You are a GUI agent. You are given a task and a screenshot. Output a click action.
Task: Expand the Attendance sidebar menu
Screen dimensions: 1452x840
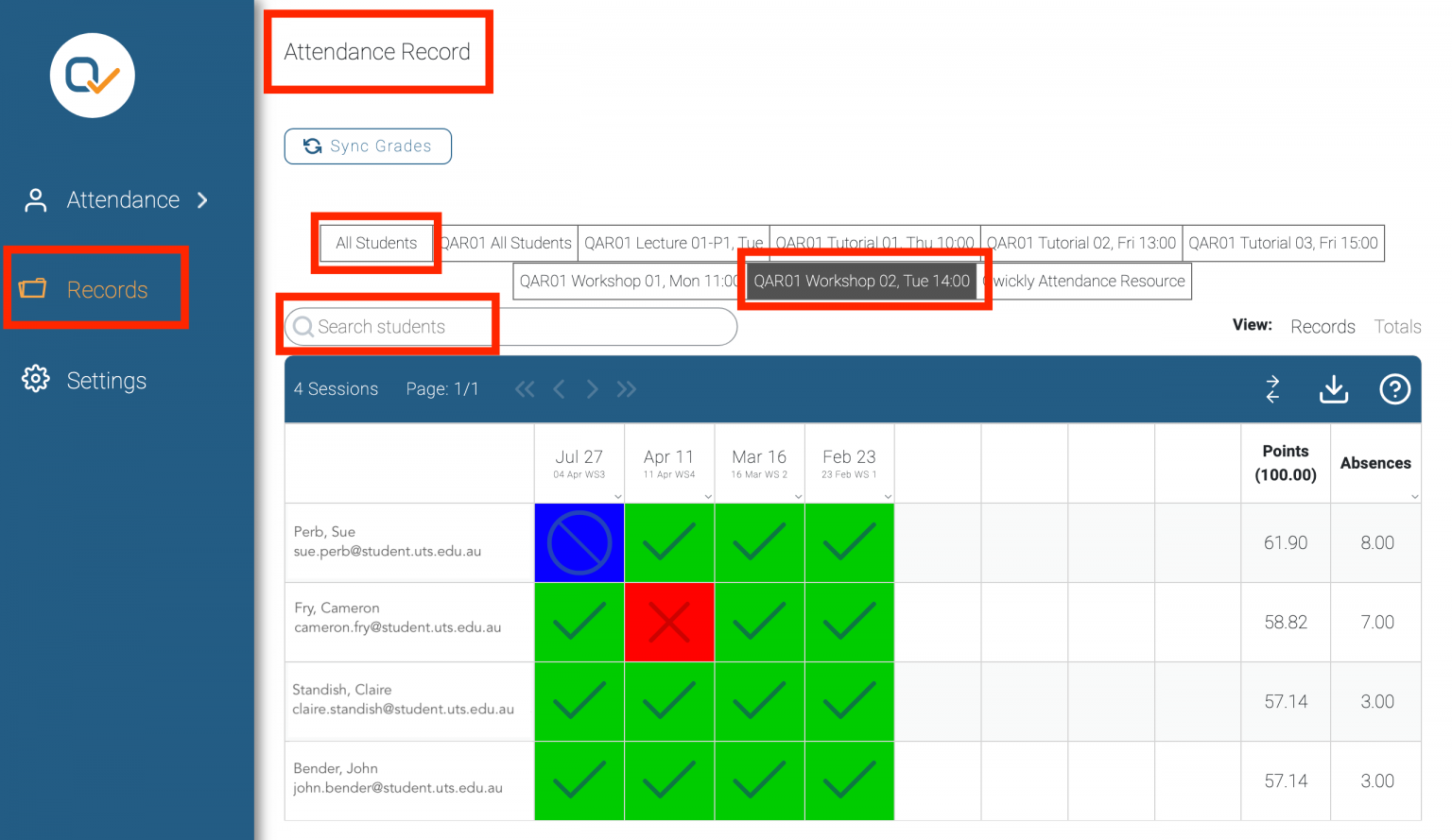pyautogui.click(x=123, y=200)
